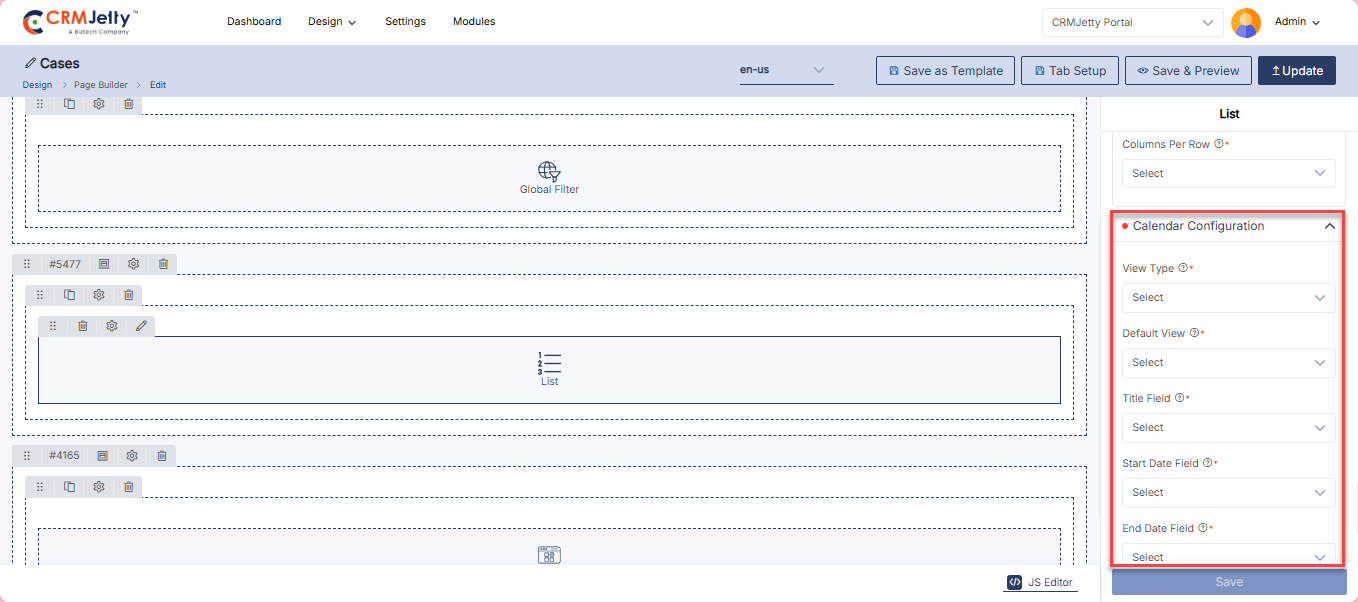This screenshot has width=1358, height=602.
Task: Delete section #5477 using its trash icon
Action: click(x=163, y=264)
